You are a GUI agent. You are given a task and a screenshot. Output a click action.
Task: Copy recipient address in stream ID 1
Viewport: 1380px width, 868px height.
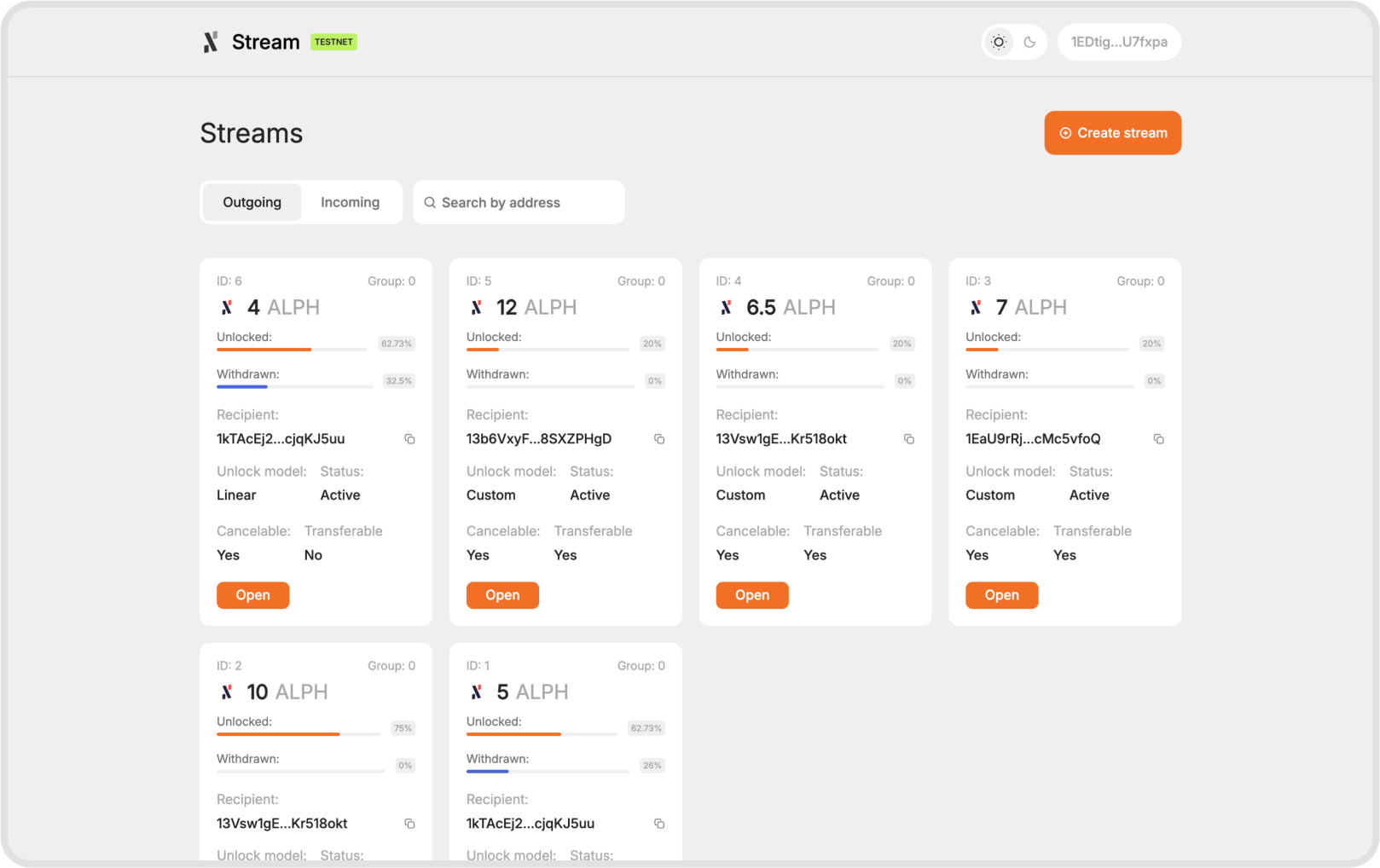[659, 824]
